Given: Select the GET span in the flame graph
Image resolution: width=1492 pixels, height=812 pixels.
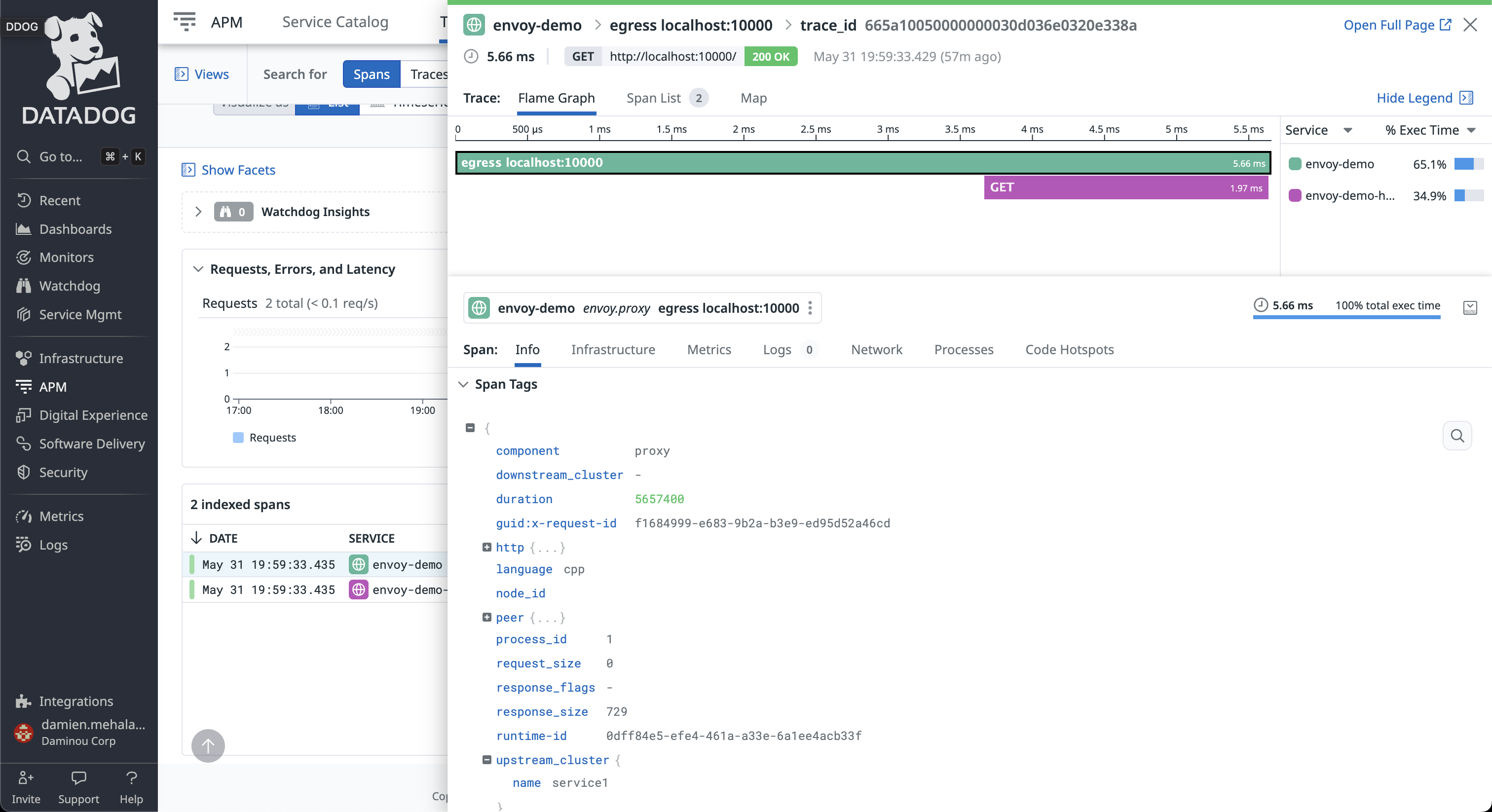Looking at the screenshot, I should [1125, 187].
